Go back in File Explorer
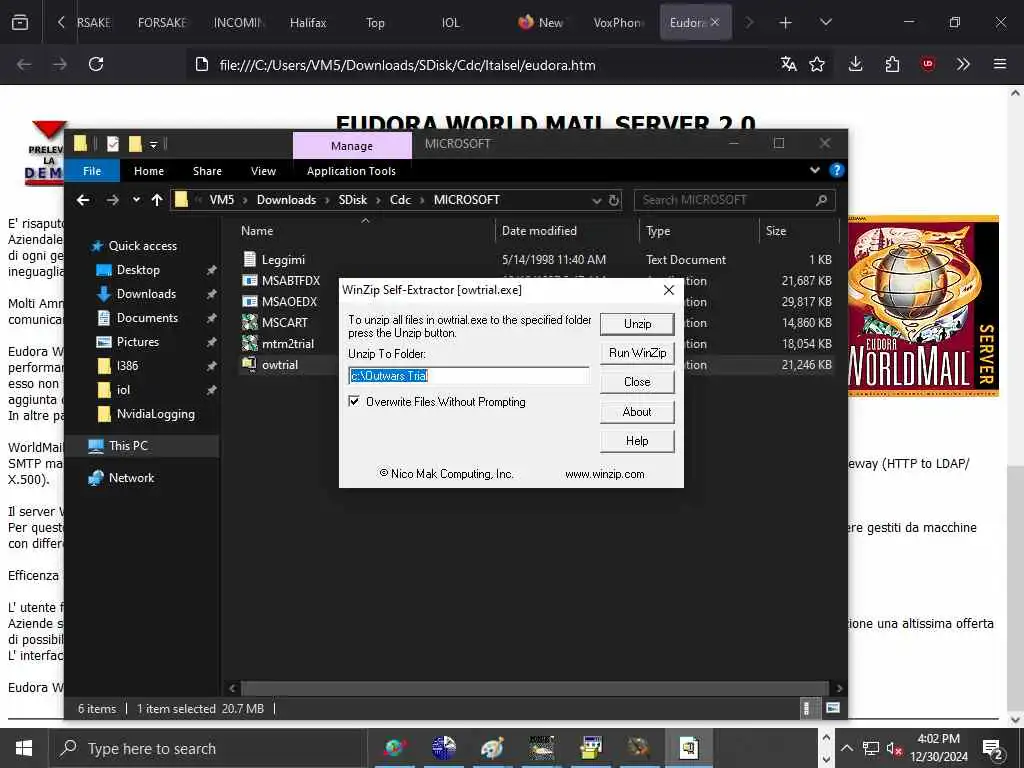Screen dimensions: 1024x768 (x=83, y=200)
